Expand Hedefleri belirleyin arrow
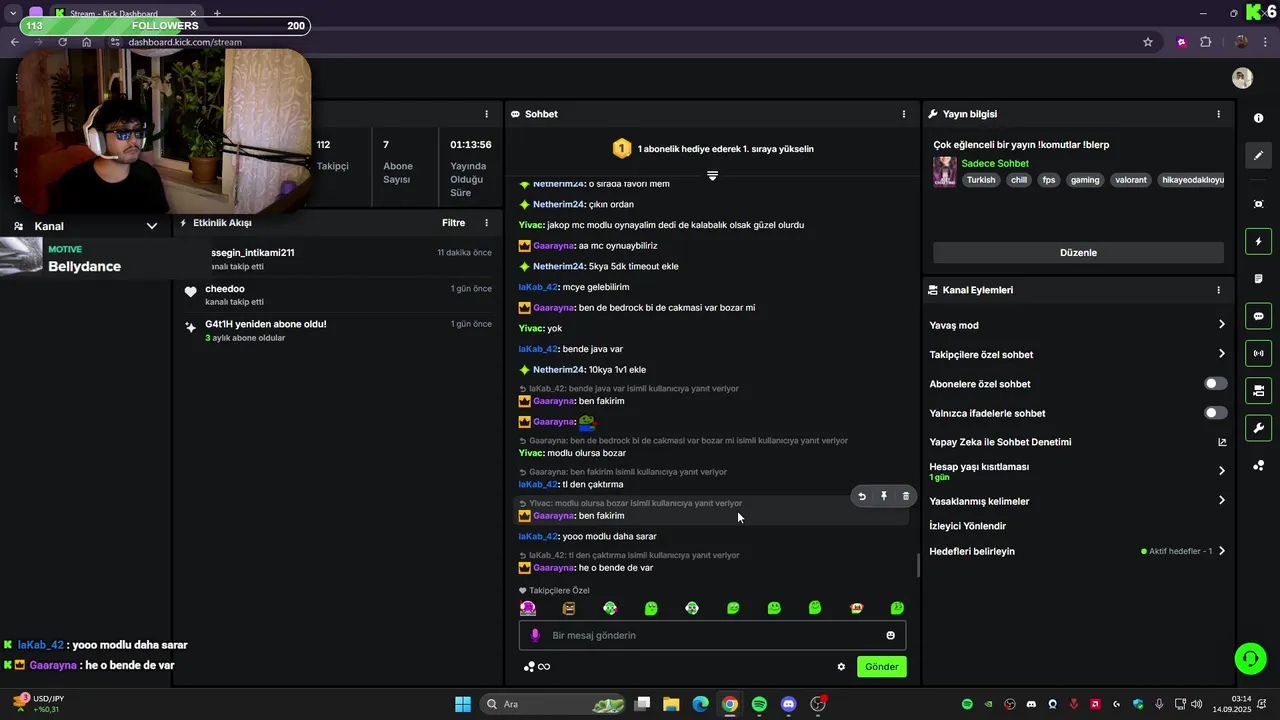Screen dimensions: 1280x720 tap(1221, 551)
